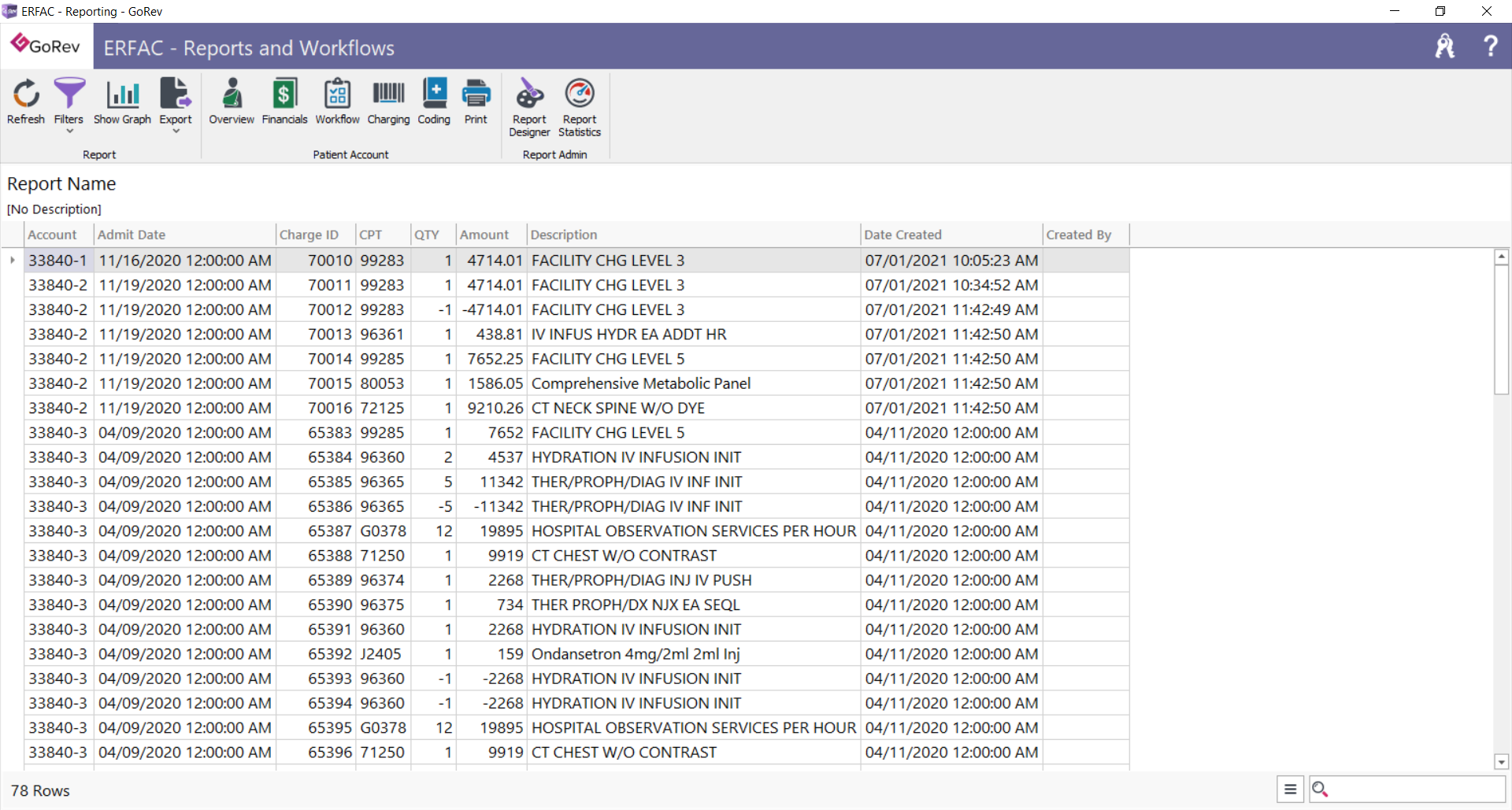The width and height of the screenshot is (1512, 810).
Task: Click the vertical scrollbar thumb
Action: 1501,329
